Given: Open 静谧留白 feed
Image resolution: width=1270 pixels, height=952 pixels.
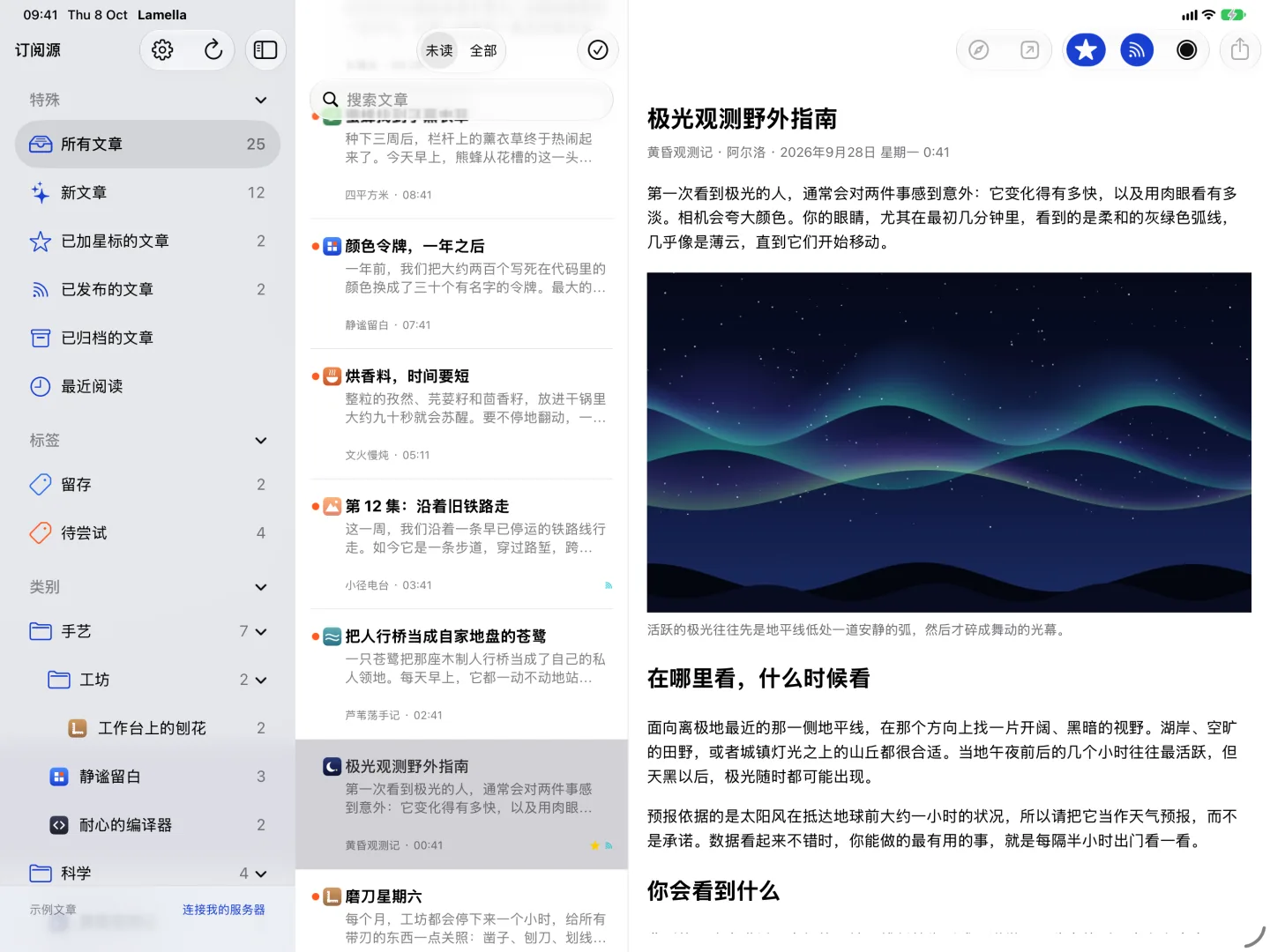Looking at the screenshot, I should pos(147,777).
